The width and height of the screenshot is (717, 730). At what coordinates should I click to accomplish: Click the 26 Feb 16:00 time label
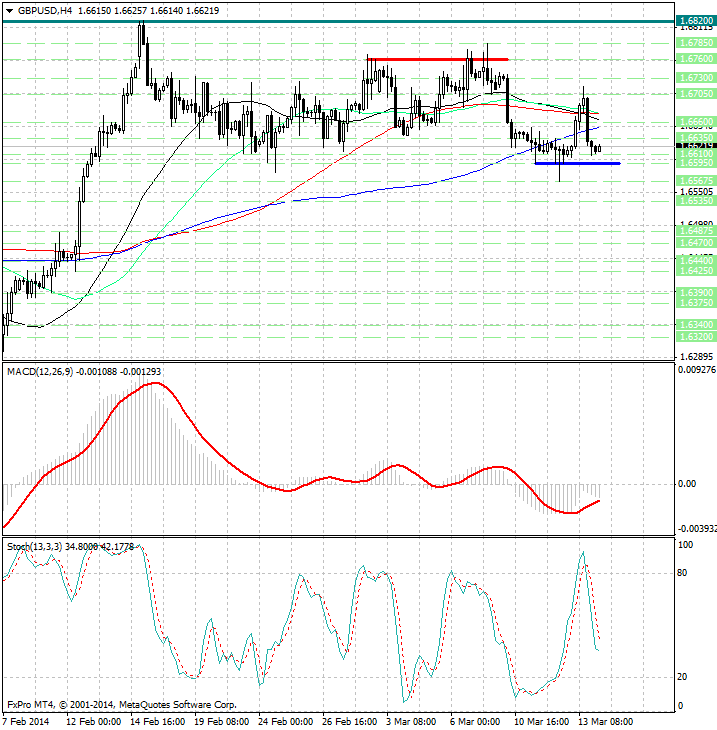pos(350,722)
